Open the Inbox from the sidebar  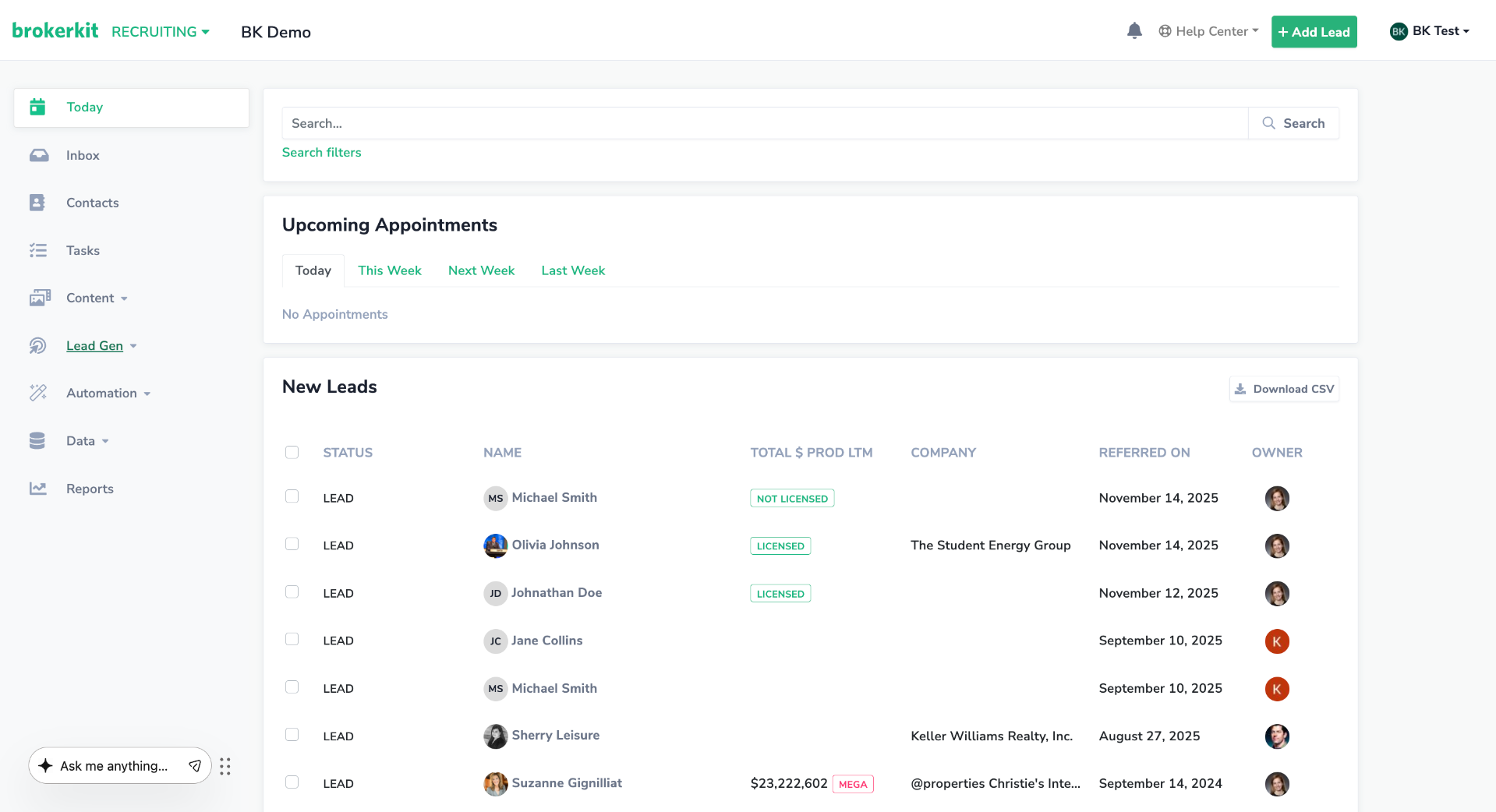(x=39, y=155)
